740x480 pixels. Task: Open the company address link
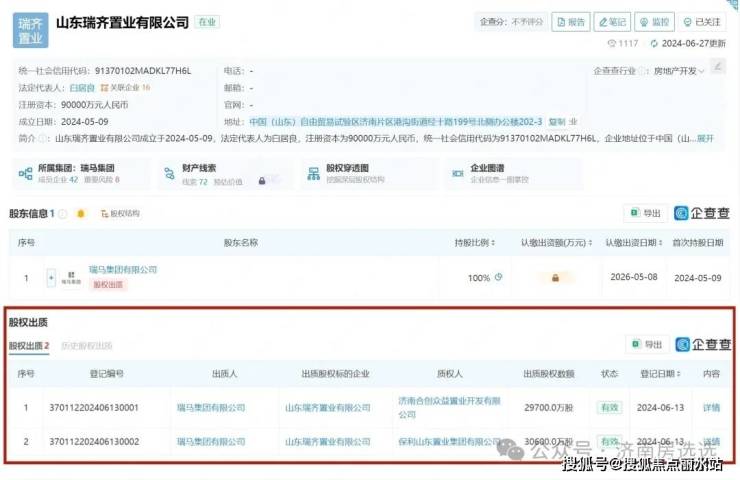click(x=395, y=122)
